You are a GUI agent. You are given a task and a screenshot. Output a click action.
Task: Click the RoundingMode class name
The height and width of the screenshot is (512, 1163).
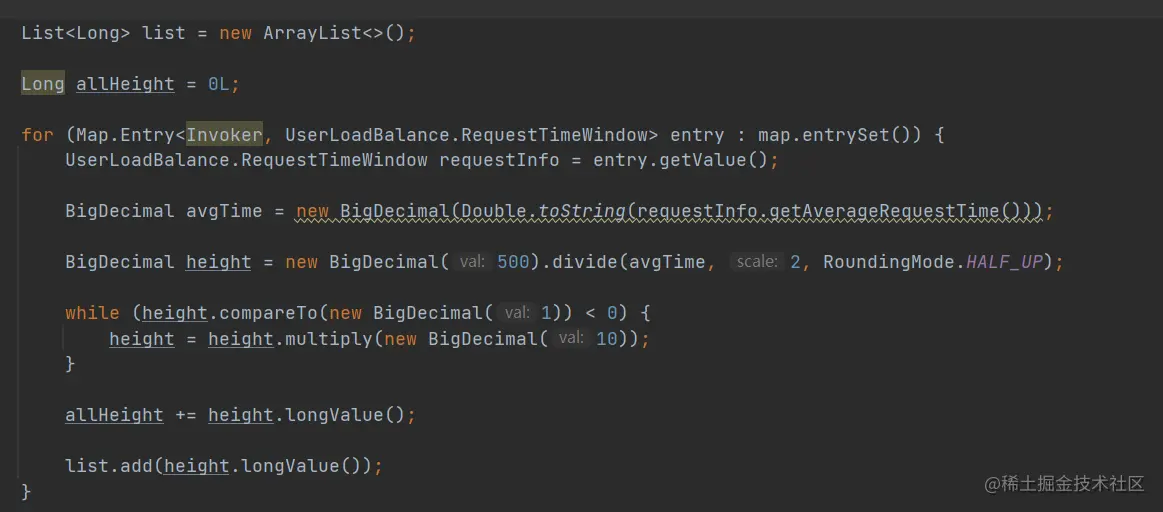pos(889,262)
